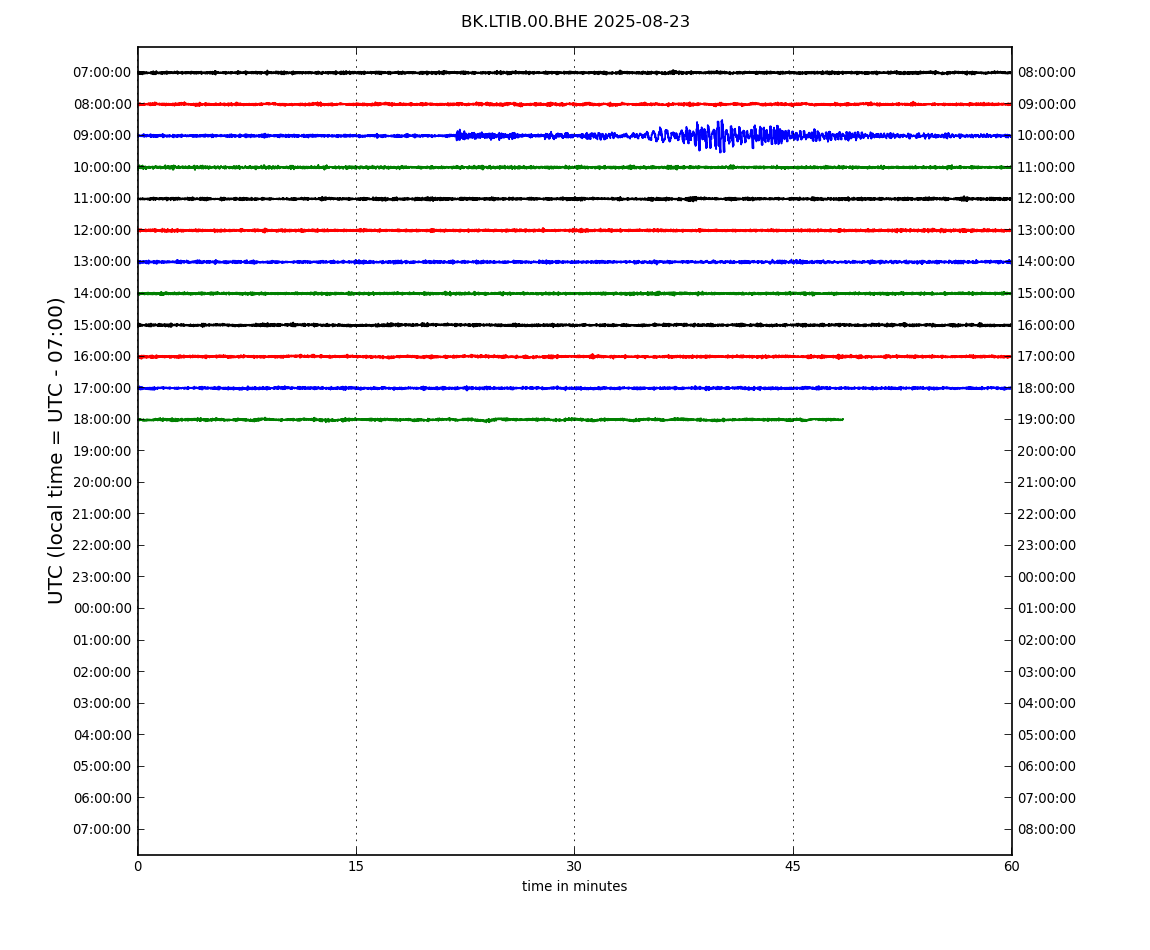
Task: Click the x-axis tick label 0
Action: point(138,866)
